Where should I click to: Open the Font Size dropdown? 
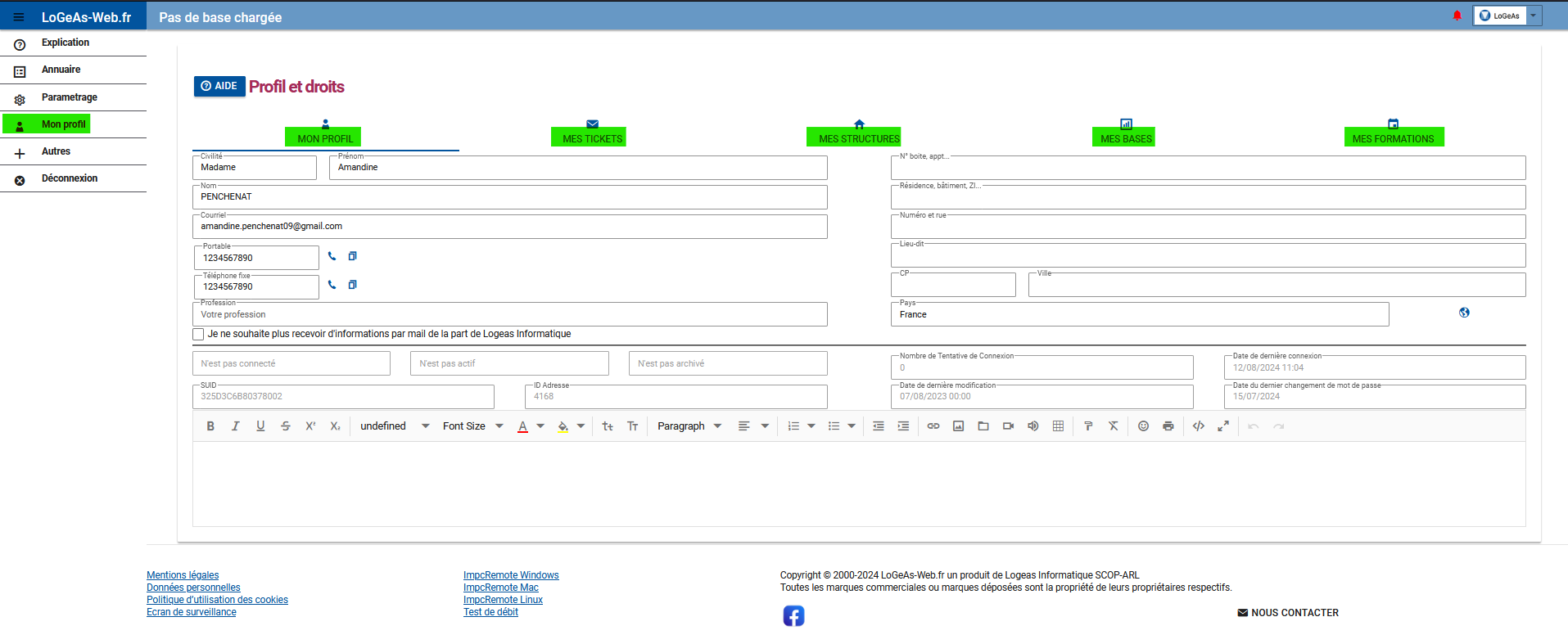(x=472, y=426)
